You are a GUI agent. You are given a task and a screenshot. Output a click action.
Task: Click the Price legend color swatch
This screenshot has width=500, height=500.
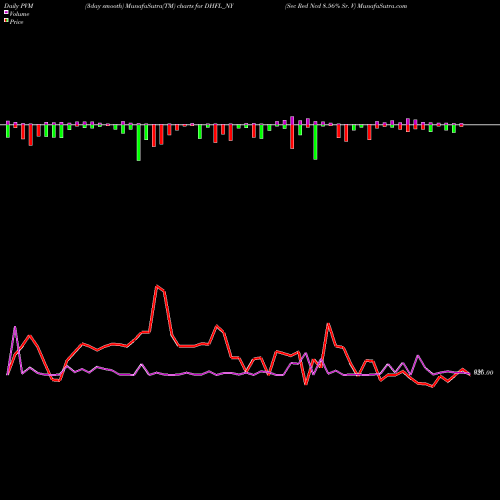tap(6, 21)
